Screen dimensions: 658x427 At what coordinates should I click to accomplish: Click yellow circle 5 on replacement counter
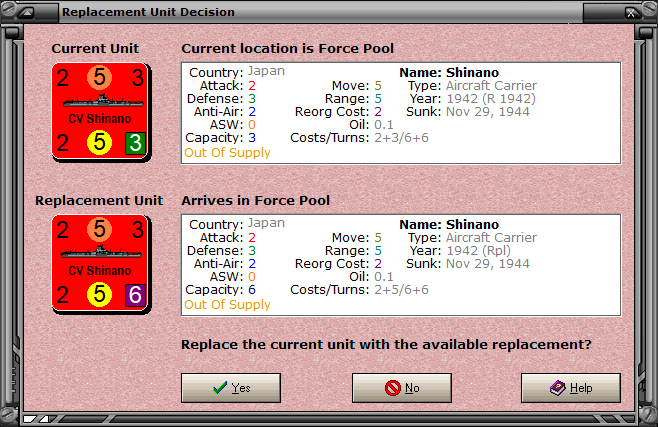[x=99, y=294]
